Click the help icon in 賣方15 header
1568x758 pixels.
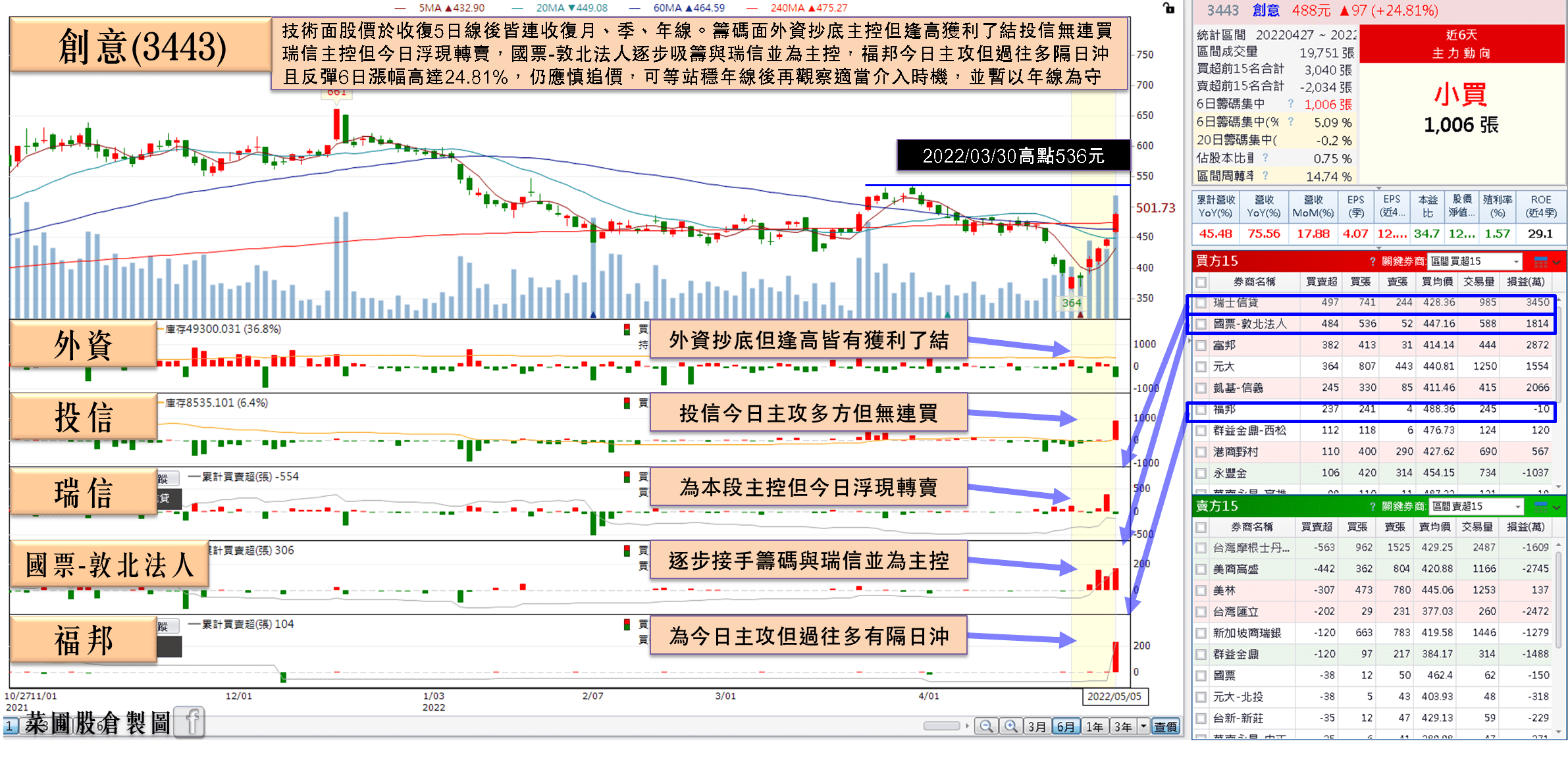point(1372,506)
